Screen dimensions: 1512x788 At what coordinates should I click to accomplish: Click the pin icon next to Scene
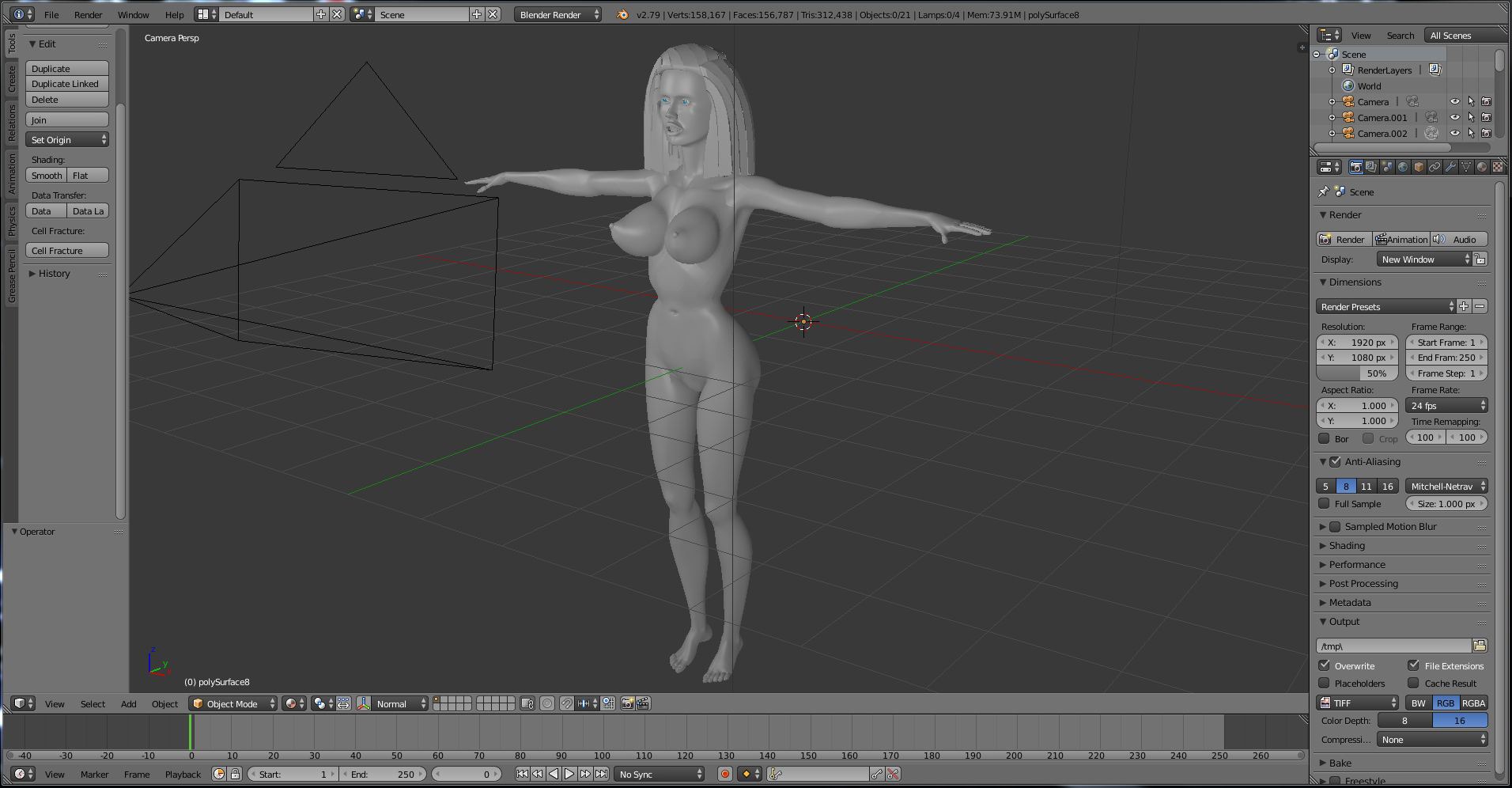click(1324, 191)
